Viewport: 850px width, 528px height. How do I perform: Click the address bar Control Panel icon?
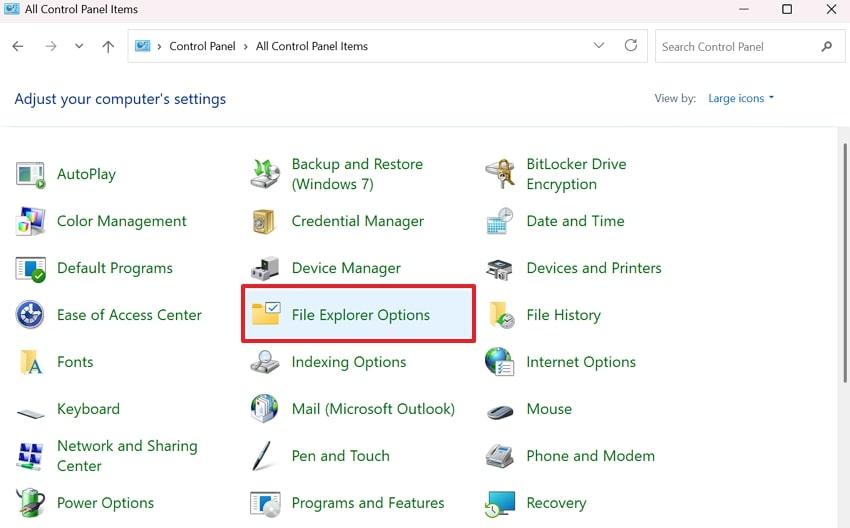pos(143,46)
